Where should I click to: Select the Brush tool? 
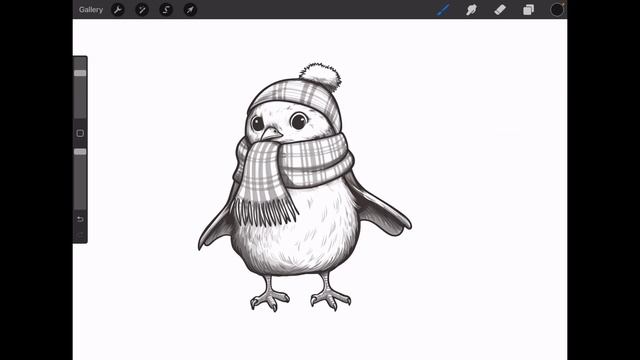click(x=443, y=10)
